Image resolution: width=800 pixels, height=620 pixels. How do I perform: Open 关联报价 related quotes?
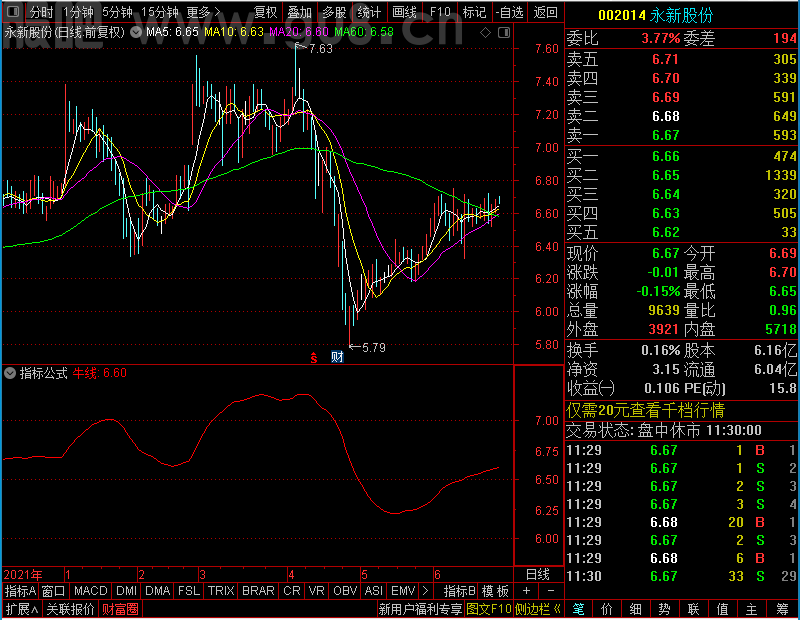[70, 609]
